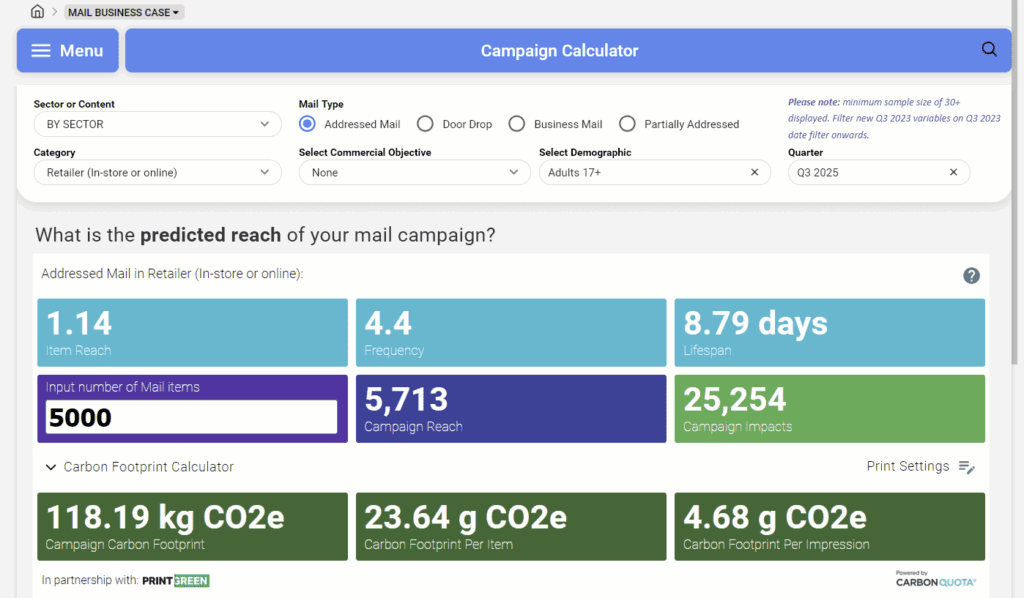Click the Print Settings edit icon
The width and height of the screenshot is (1024, 598).
966,467
